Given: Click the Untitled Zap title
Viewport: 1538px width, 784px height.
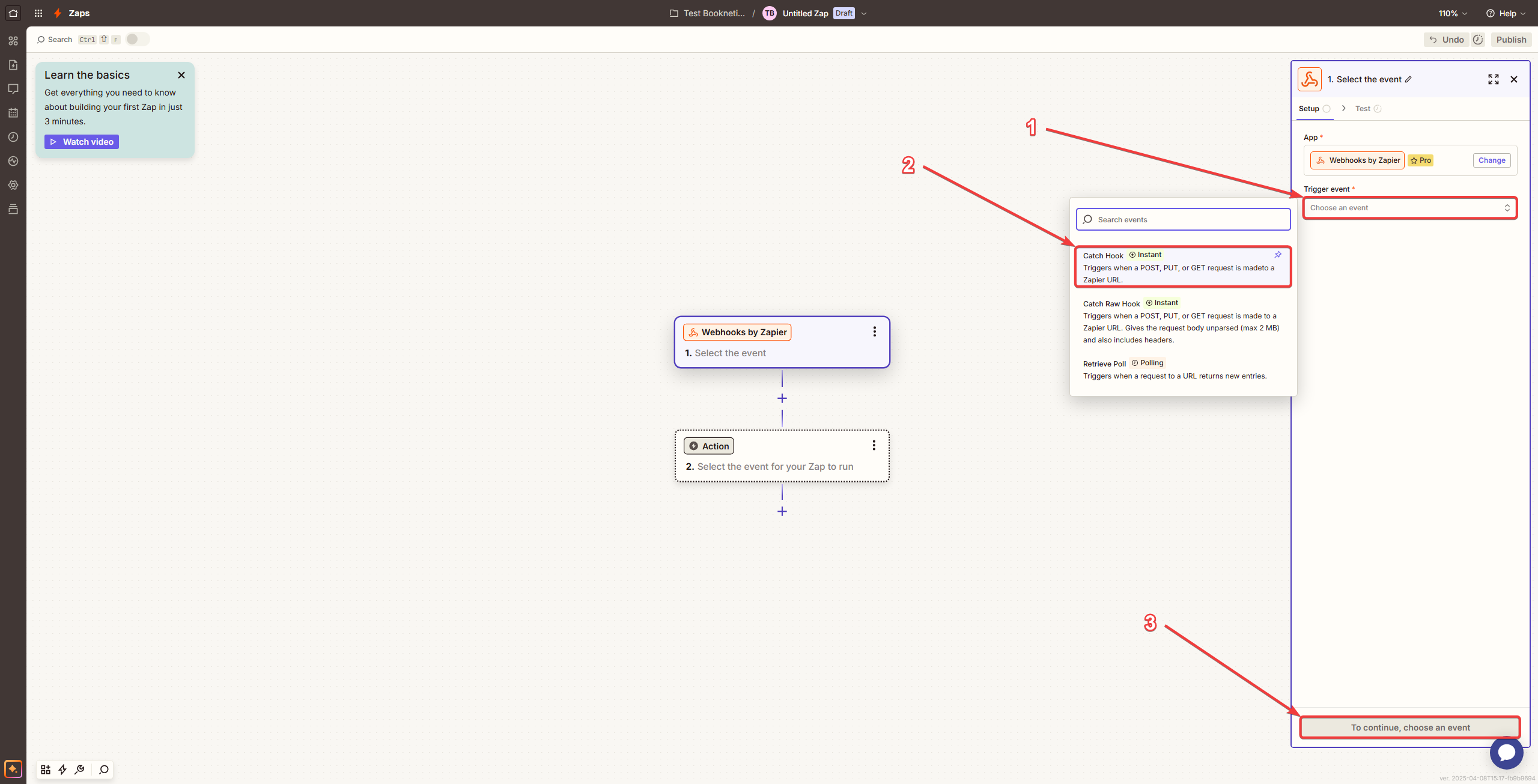Looking at the screenshot, I should (805, 13).
